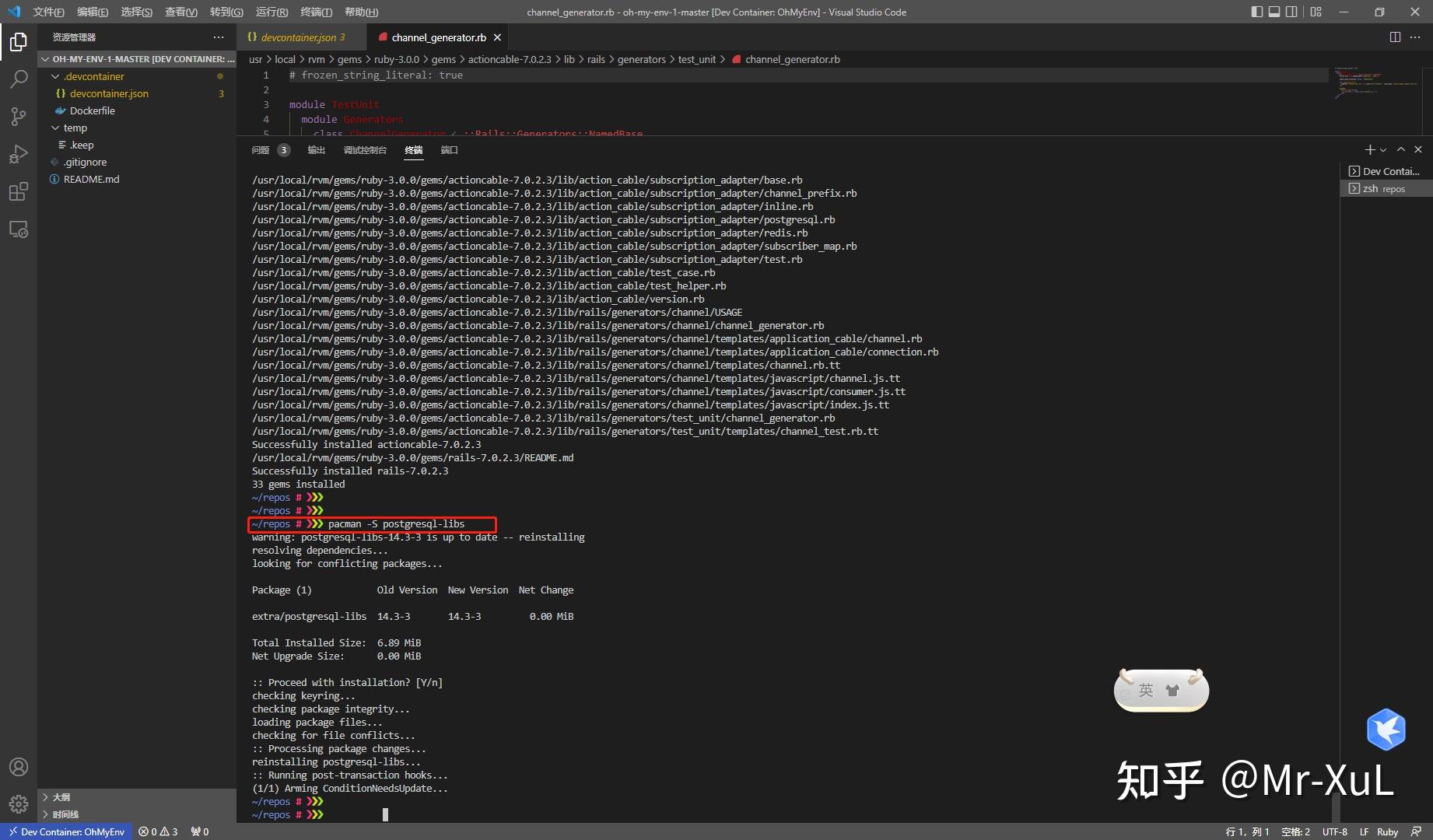The height and width of the screenshot is (840, 1433).
Task: Open .gitignore in the file tree
Action: coord(138,162)
